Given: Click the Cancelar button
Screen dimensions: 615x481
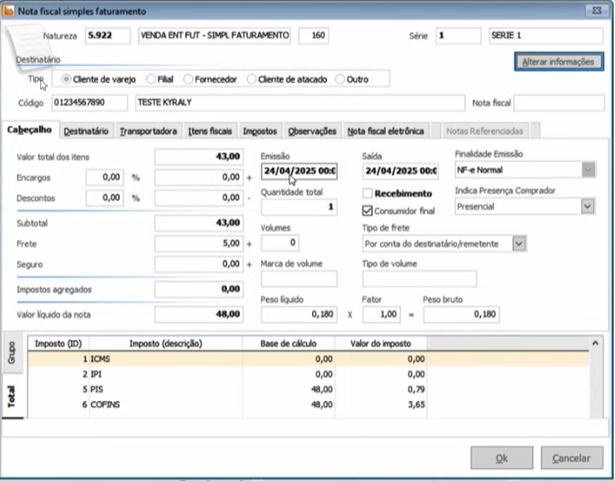Looking at the screenshot, I should click(x=572, y=457).
